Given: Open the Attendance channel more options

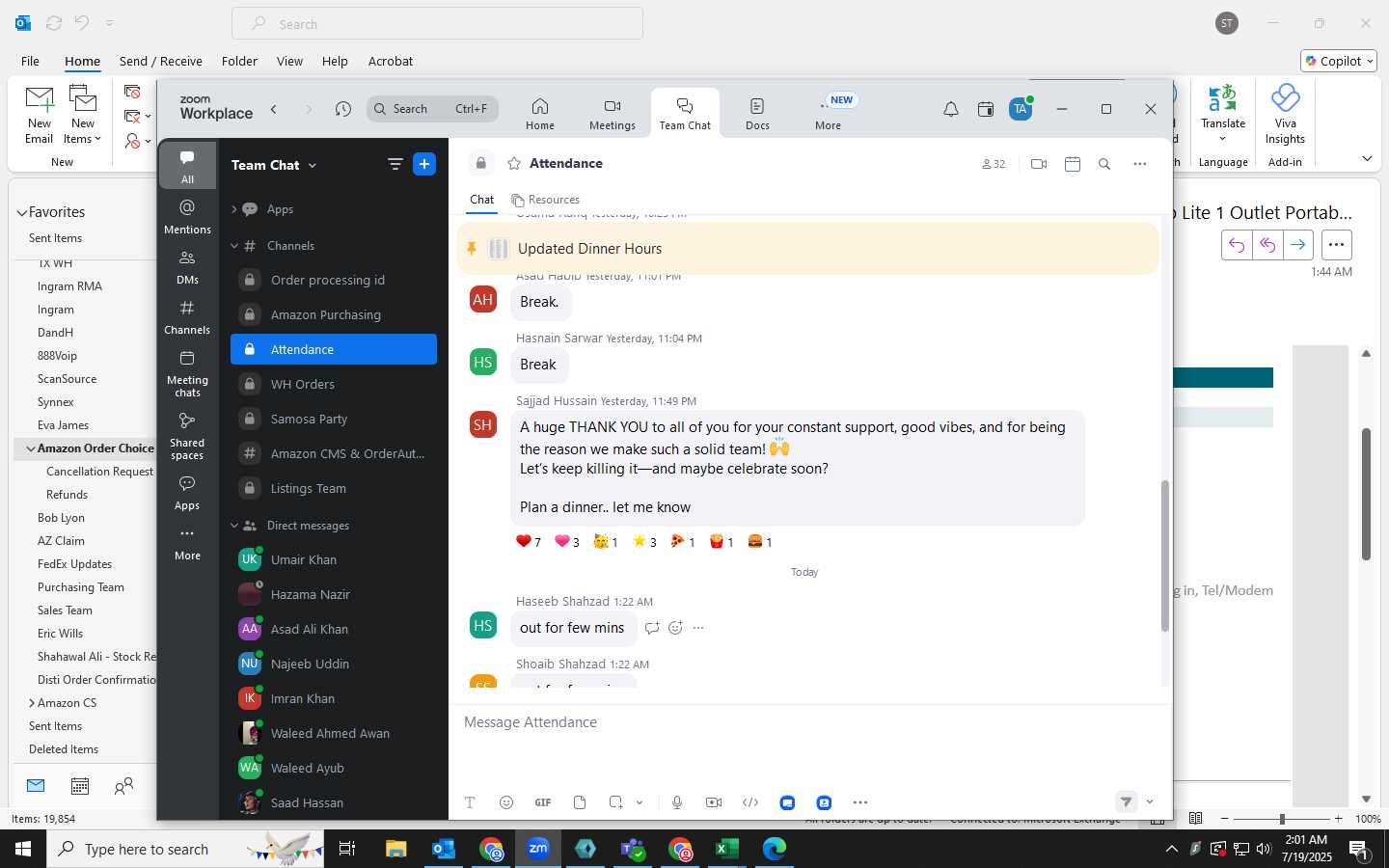Looking at the screenshot, I should tap(1140, 164).
